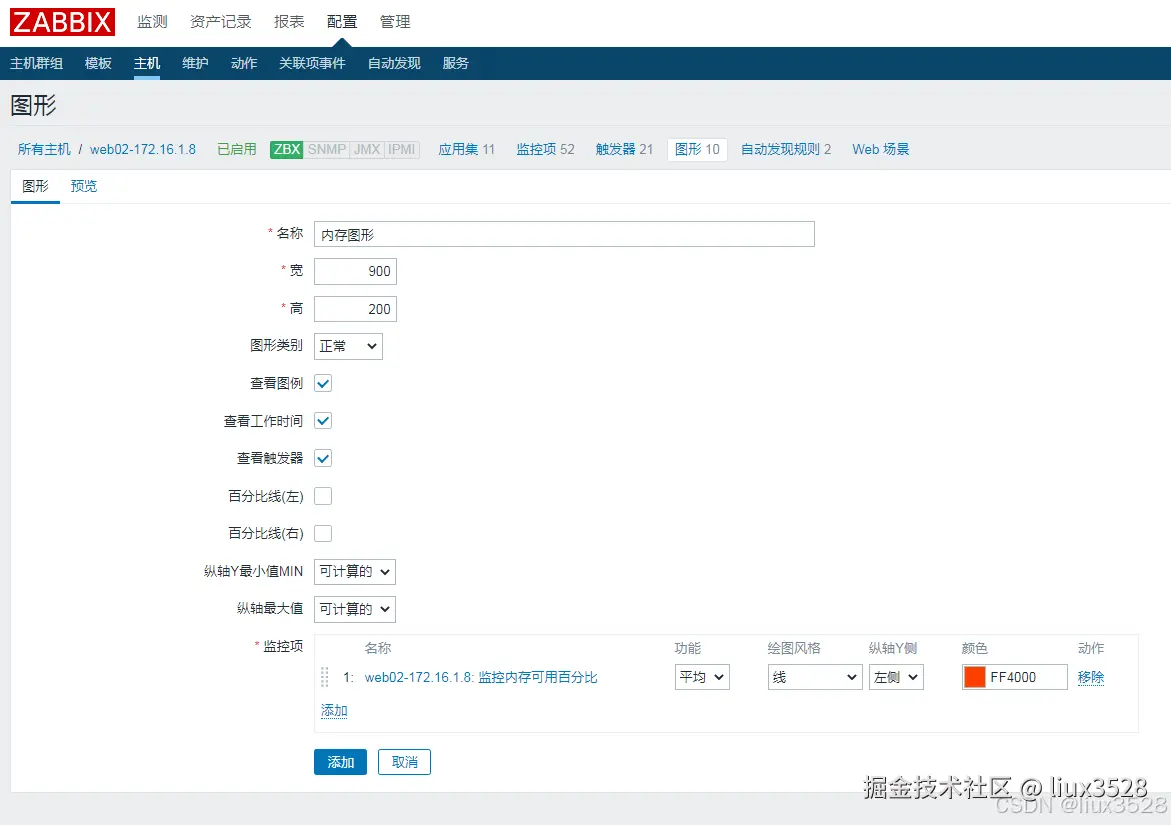Click the green ZBX agent status icon

pos(286,149)
